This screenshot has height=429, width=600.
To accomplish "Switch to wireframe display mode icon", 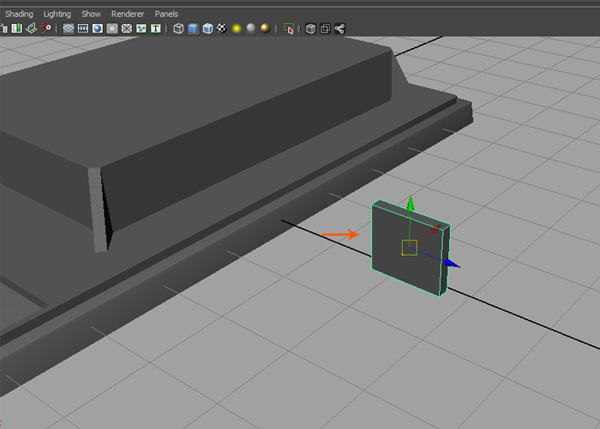I will 179,29.
